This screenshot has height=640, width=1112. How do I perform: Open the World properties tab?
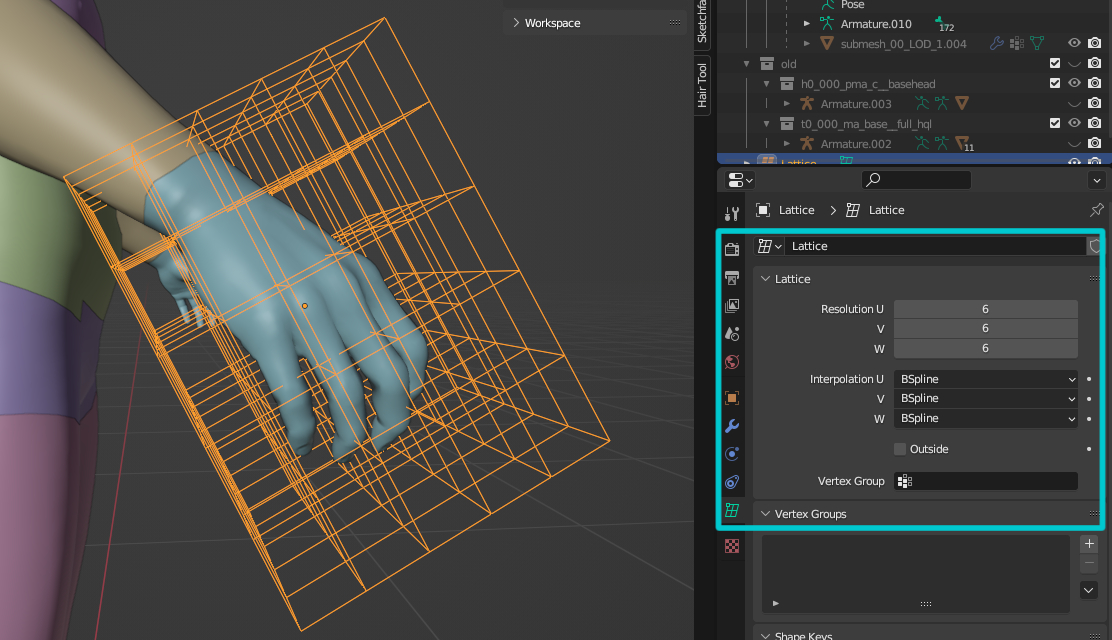tap(732, 362)
